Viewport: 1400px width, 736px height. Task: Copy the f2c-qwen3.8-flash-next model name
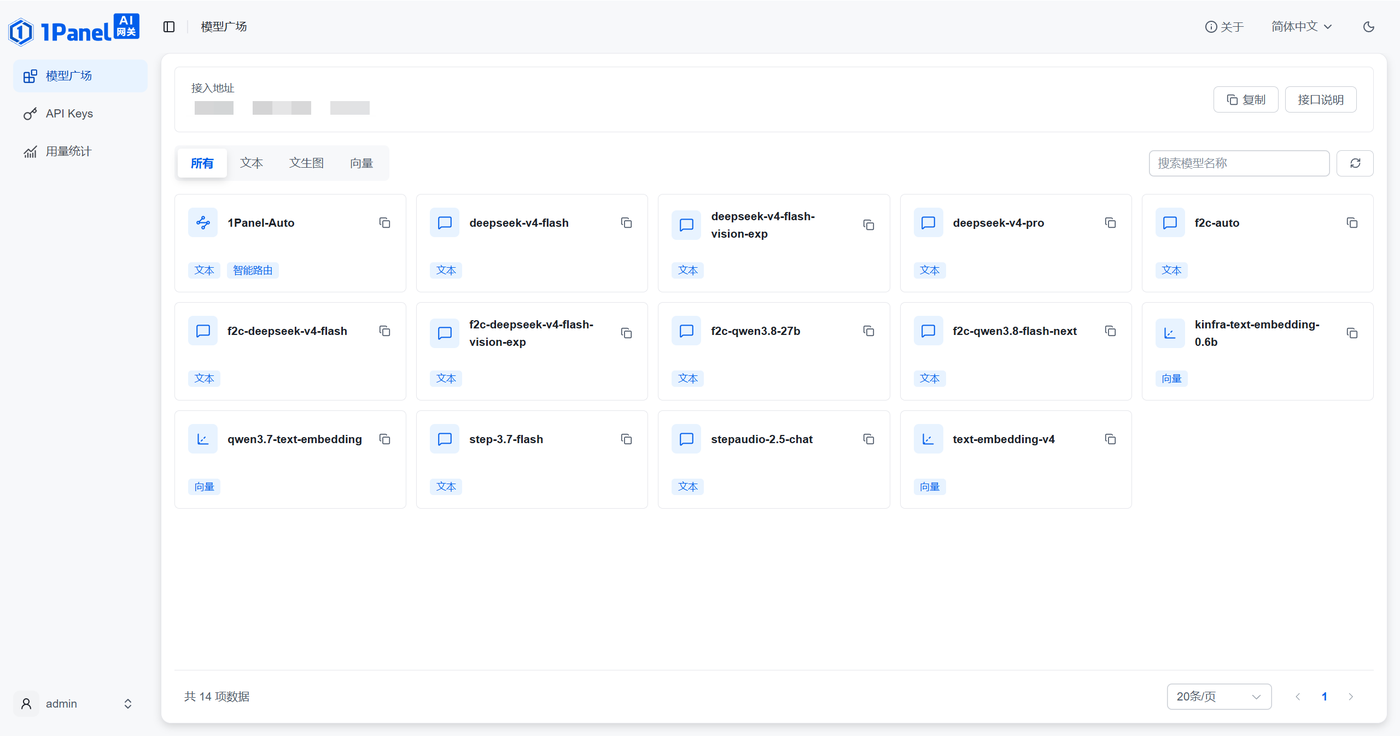[x=1110, y=331]
